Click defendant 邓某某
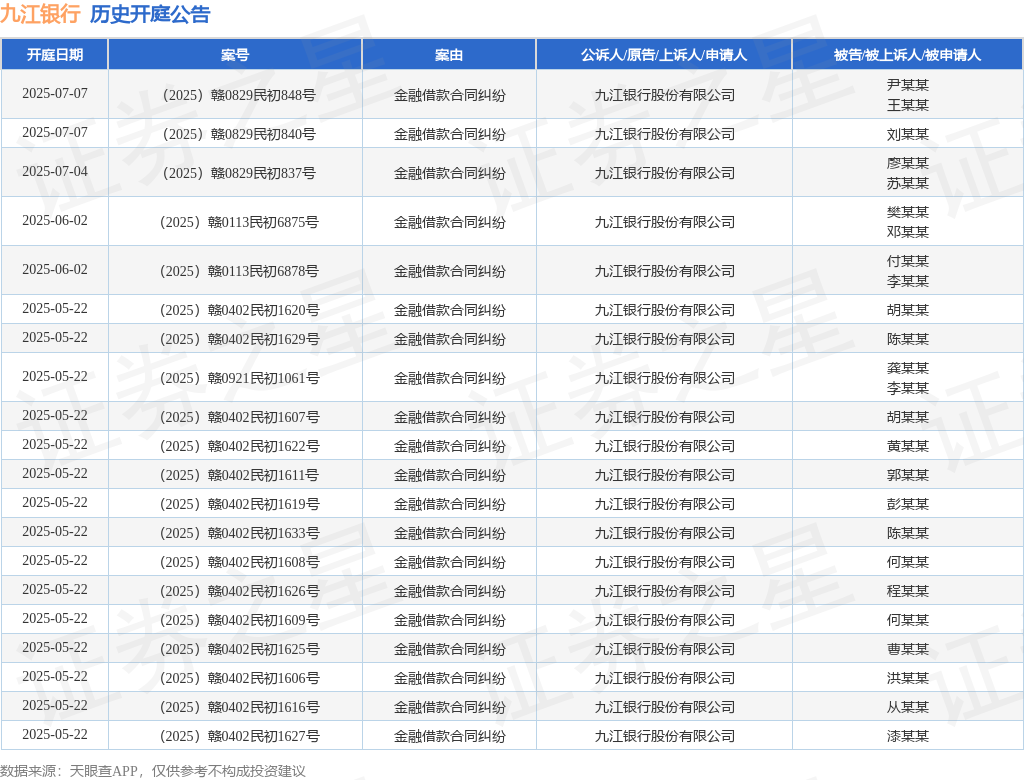Viewport: 1024px width, 780px height. [x=908, y=232]
